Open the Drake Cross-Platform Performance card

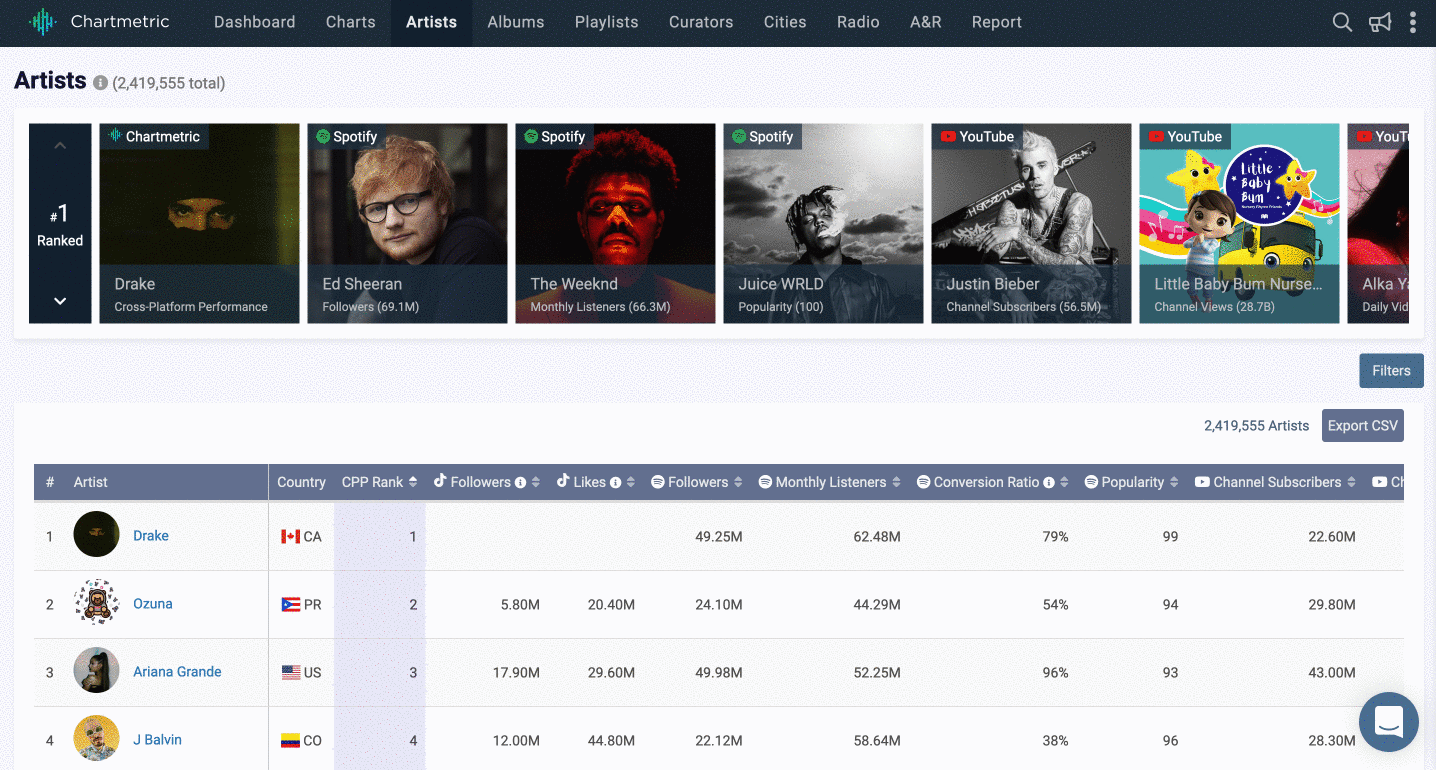[x=199, y=223]
